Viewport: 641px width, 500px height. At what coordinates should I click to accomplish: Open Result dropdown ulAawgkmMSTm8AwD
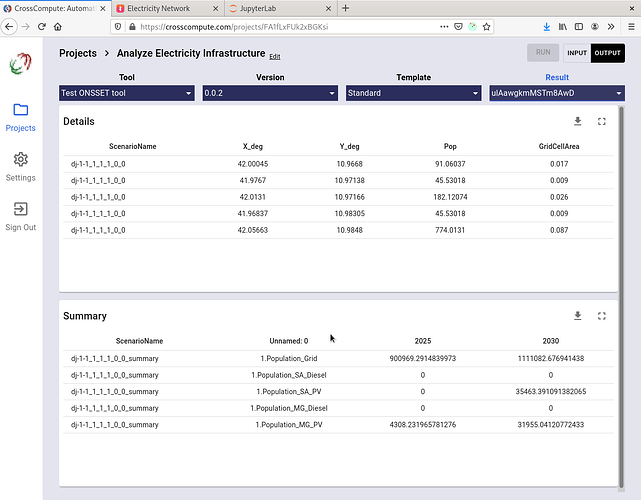557,93
